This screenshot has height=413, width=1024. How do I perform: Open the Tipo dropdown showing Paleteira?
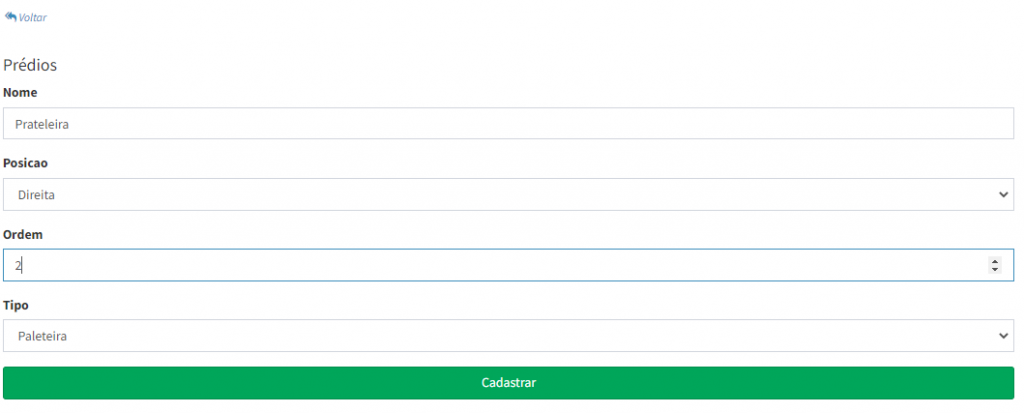[x=508, y=336]
